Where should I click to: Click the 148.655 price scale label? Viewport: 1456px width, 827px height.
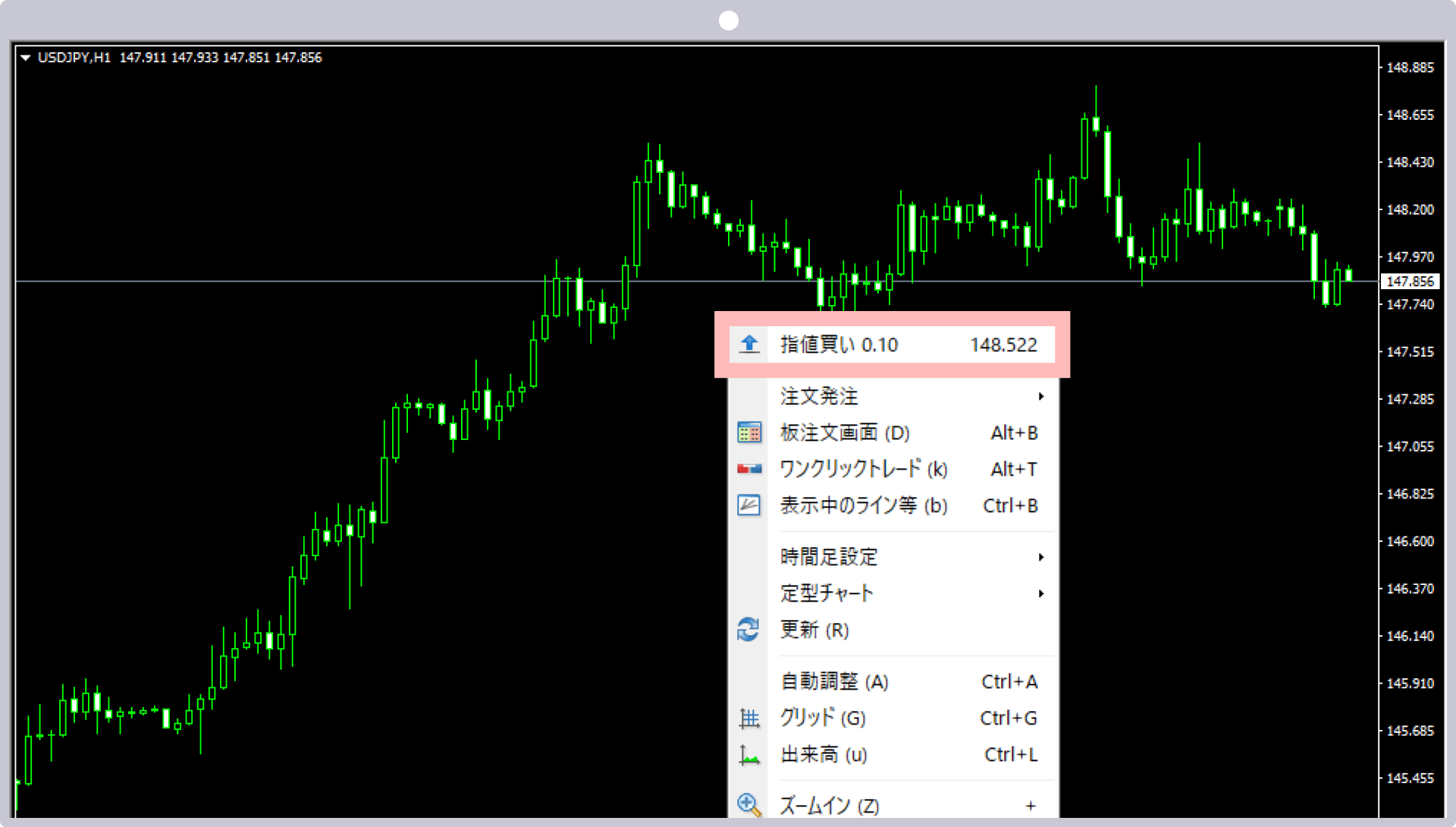(1410, 115)
